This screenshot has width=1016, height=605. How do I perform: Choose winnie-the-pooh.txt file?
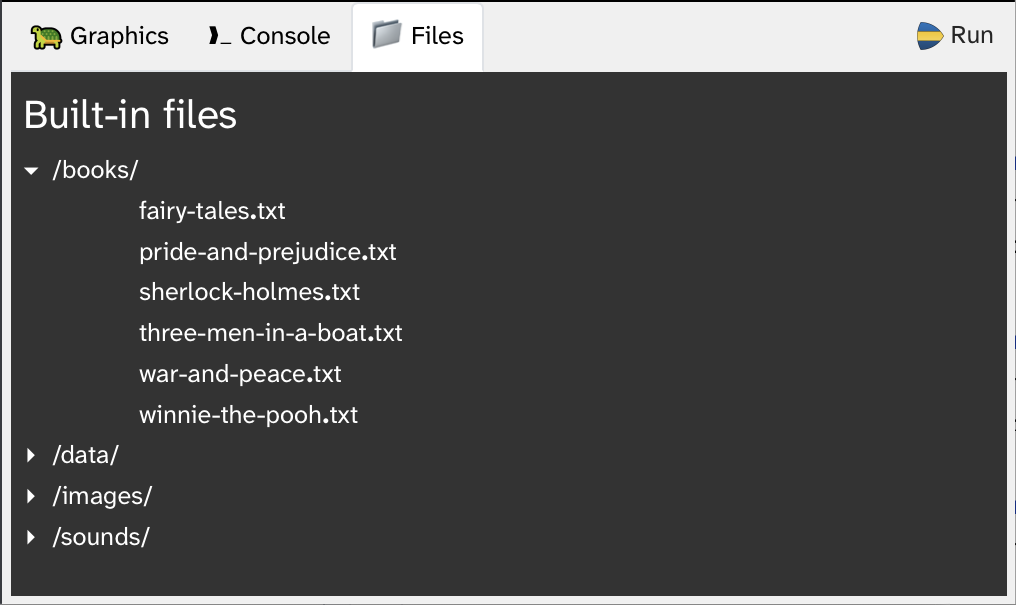click(x=248, y=415)
